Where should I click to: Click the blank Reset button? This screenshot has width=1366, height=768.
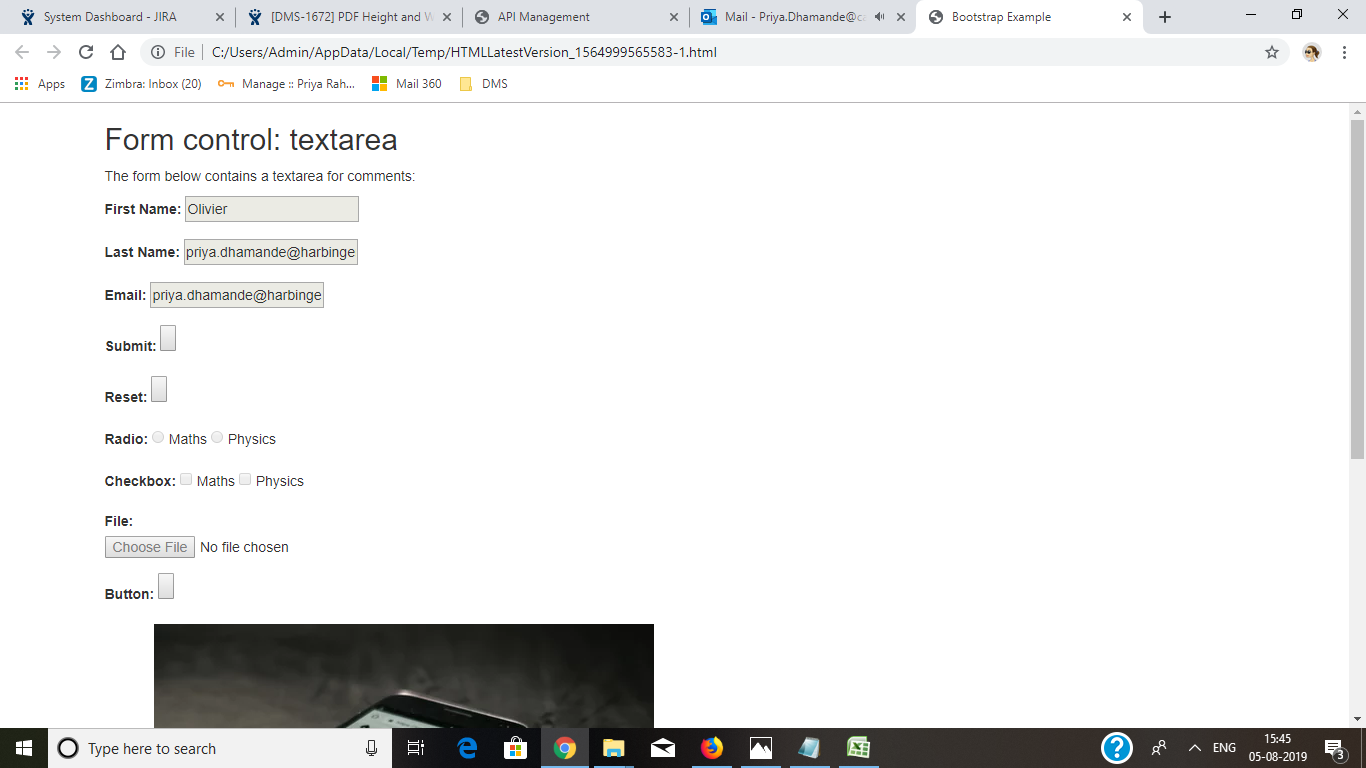[159, 389]
